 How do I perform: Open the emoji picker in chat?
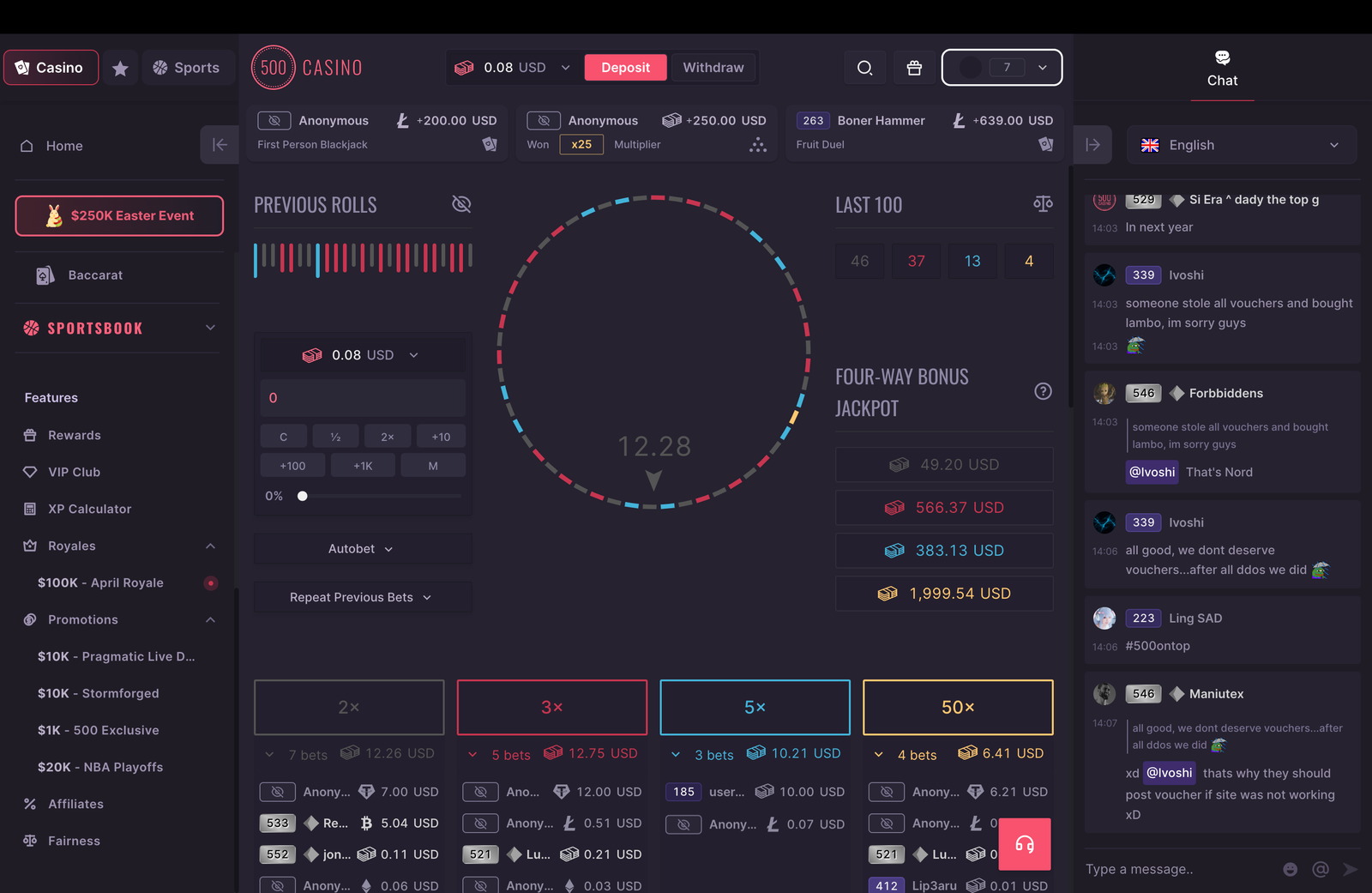pos(1290,869)
